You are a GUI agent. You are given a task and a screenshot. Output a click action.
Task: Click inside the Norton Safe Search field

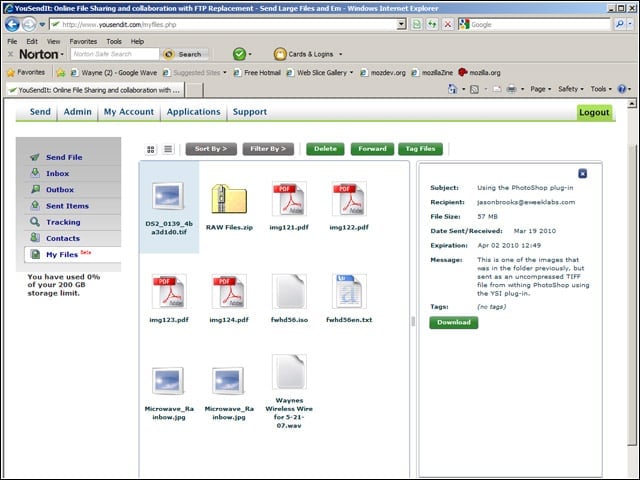coord(115,54)
